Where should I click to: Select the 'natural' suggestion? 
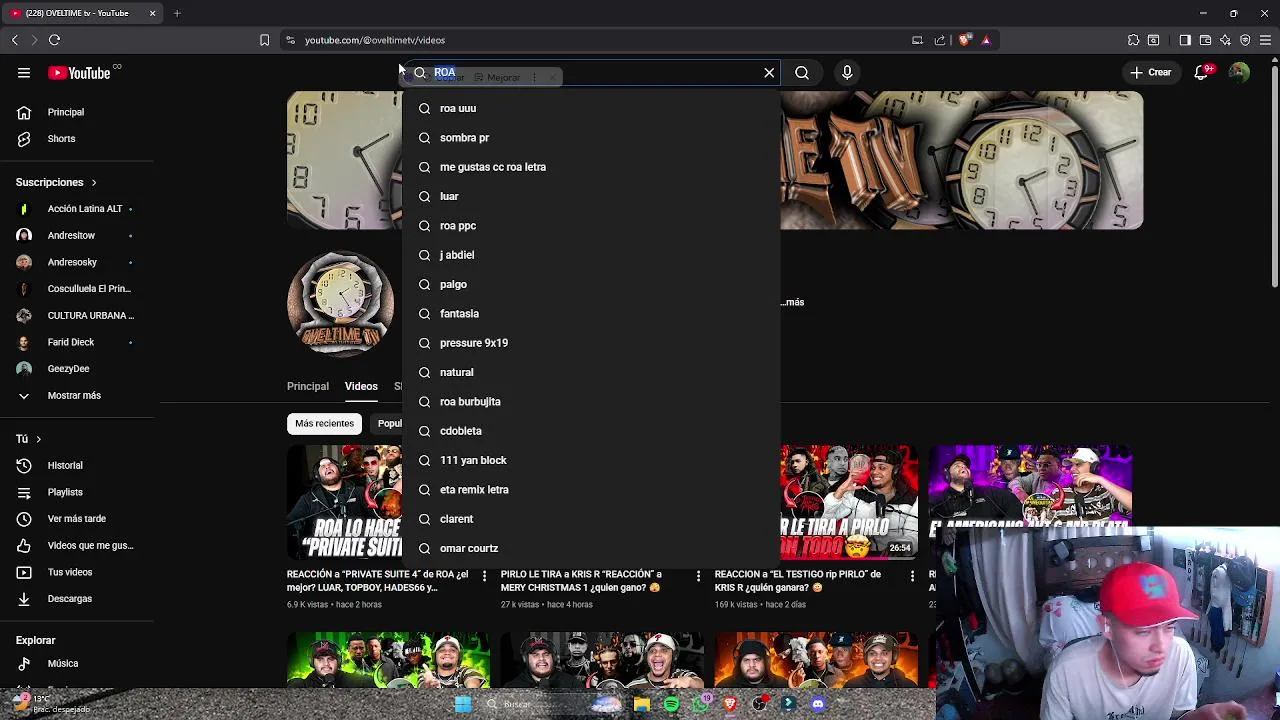pos(591,372)
